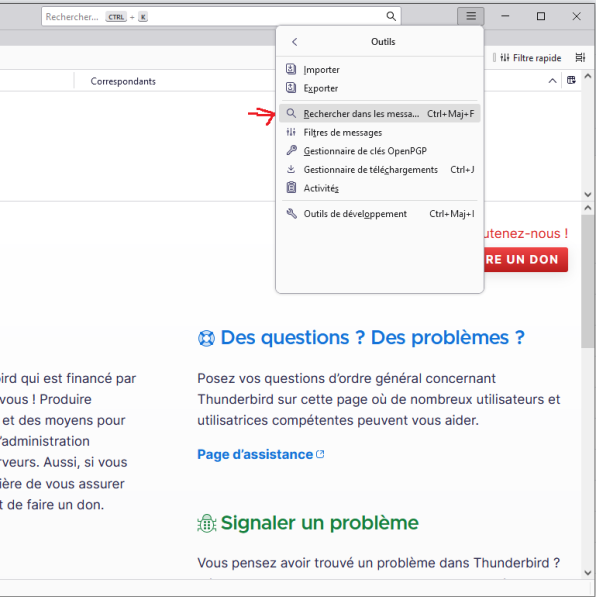Screen dimensions: 596x600
Task: Launch Gestionnaire de clés OpenPGP
Action: (x=379, y=151)
